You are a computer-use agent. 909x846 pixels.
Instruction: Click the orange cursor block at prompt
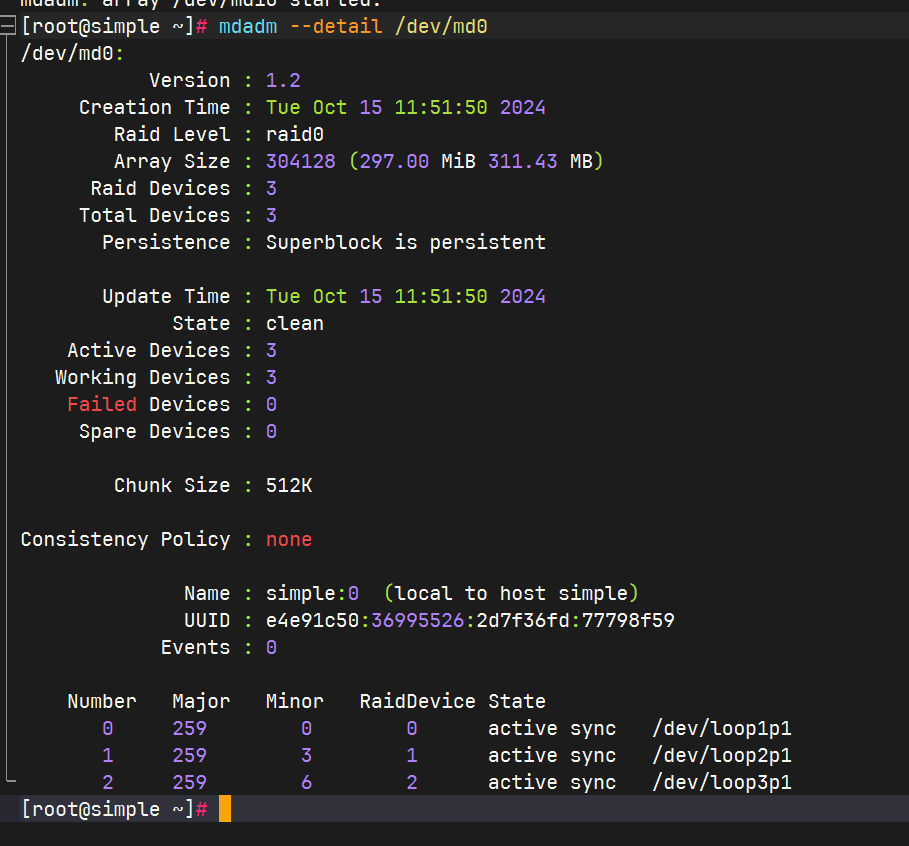224,809
